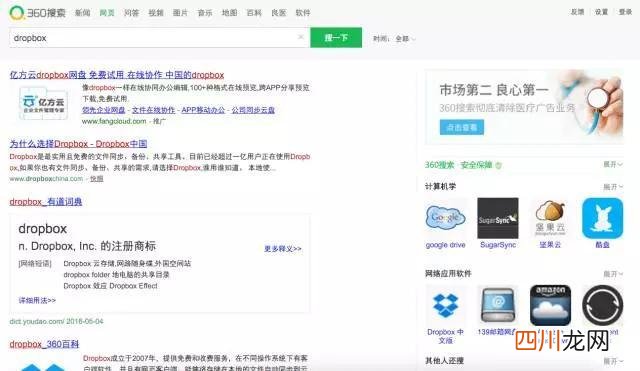Click the SugarSync text label

click(x=498, y=245)
